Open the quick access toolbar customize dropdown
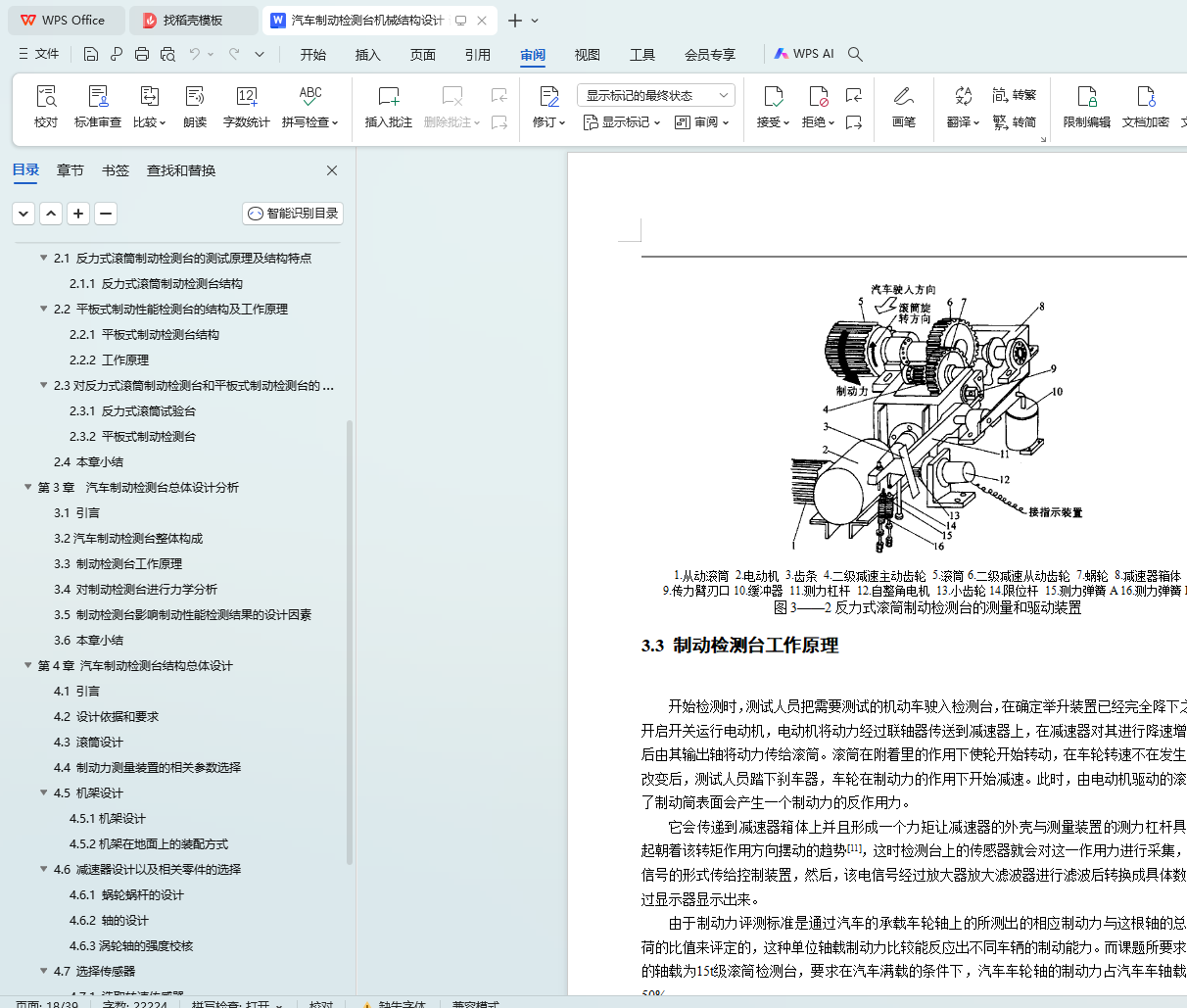This screenshot has height=1008, width=1187. tap(260, 54)
